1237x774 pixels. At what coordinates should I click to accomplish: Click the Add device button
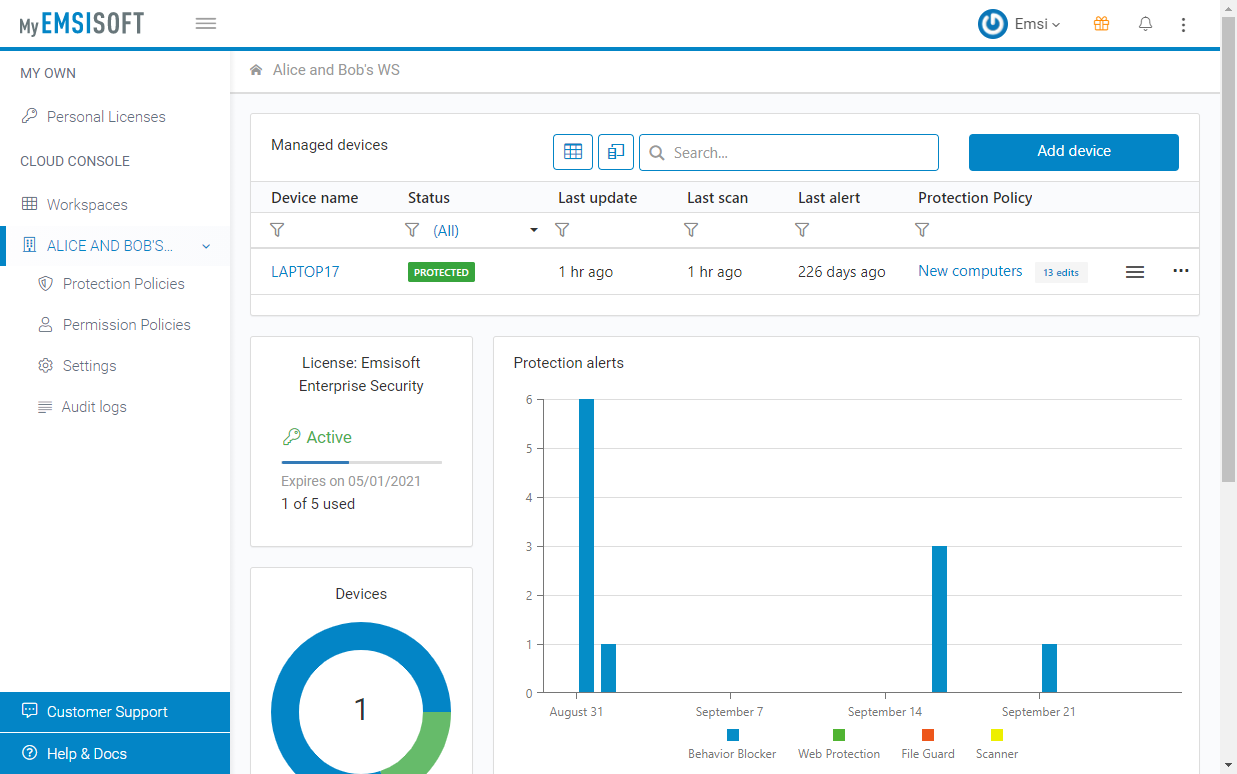(1074, 152)
